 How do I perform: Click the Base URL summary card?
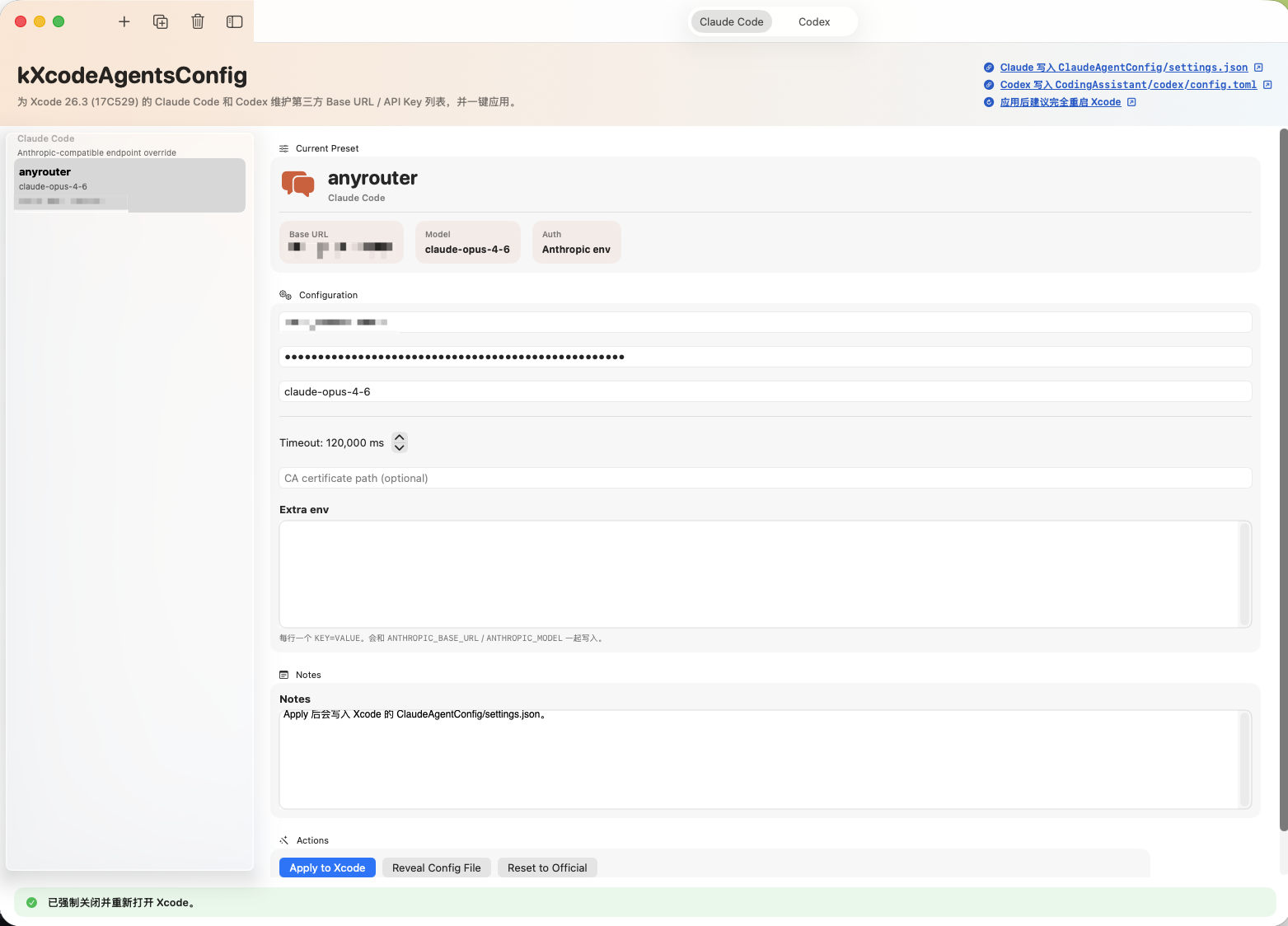pos(341,242)
